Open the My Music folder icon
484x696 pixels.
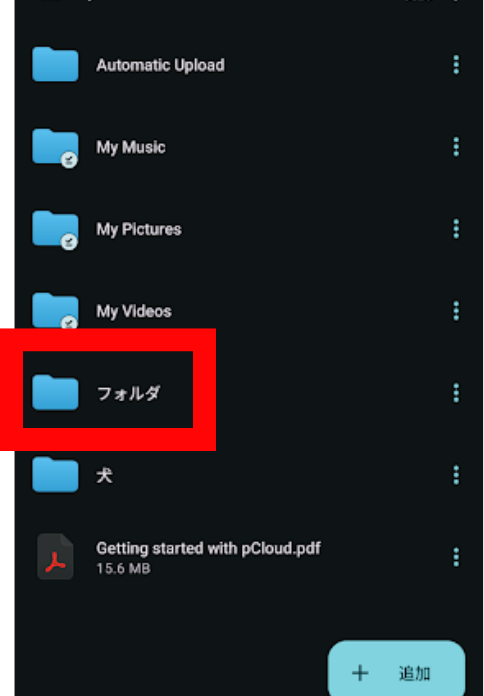pos(56,147)
